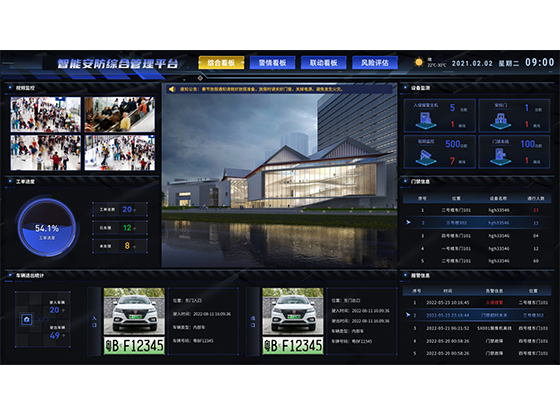Click the 54.1% work order progress gauge
The width and height of the screenshot is (560, 415).
click(47, 227)
